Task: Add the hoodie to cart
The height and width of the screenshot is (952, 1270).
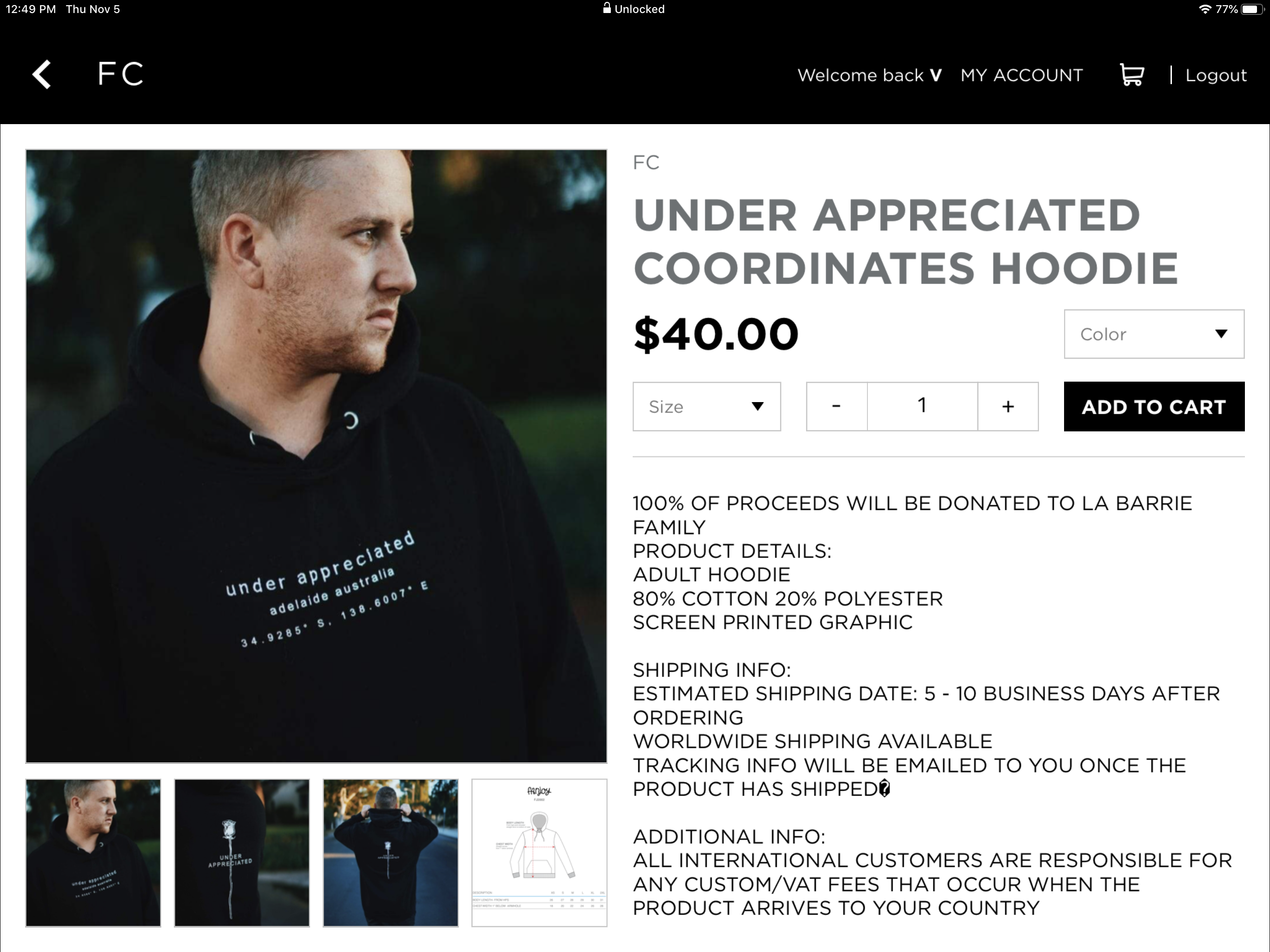Action: [x=1153, y=407]
